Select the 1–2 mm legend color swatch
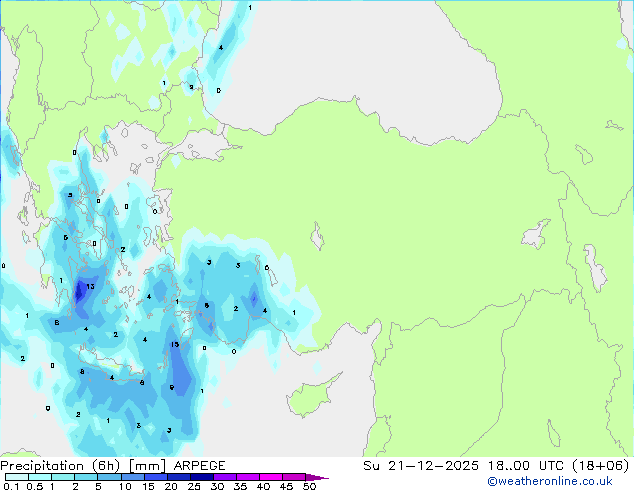This screenshot has height=490, width=634. [x=63, y=477]
